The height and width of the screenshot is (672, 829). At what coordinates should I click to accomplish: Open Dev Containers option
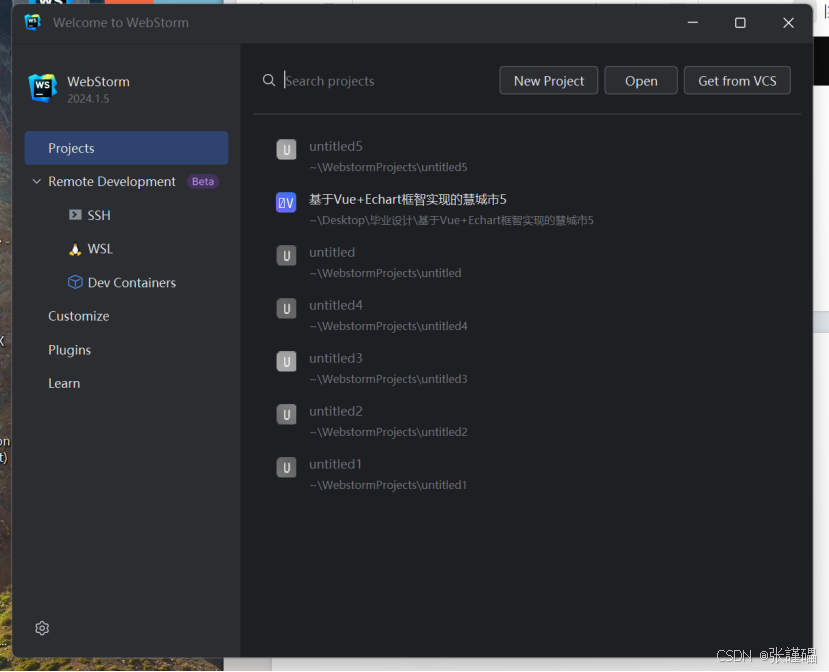(x=132, y=283)
